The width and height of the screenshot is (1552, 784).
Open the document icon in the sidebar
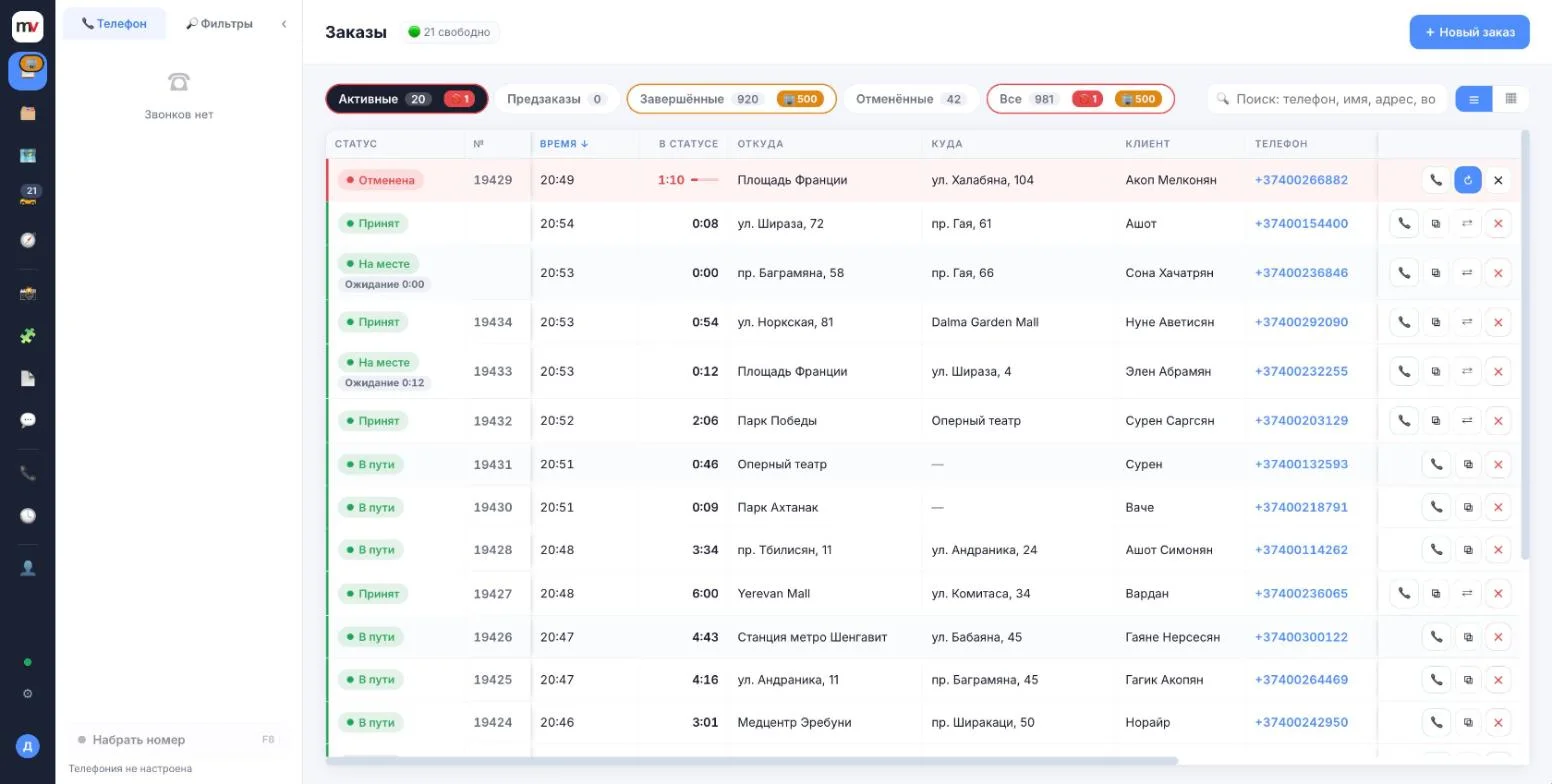[28, 378]
